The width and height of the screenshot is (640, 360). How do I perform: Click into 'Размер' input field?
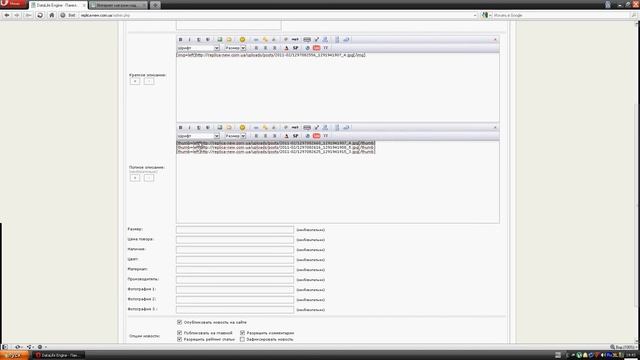[235, 230]
